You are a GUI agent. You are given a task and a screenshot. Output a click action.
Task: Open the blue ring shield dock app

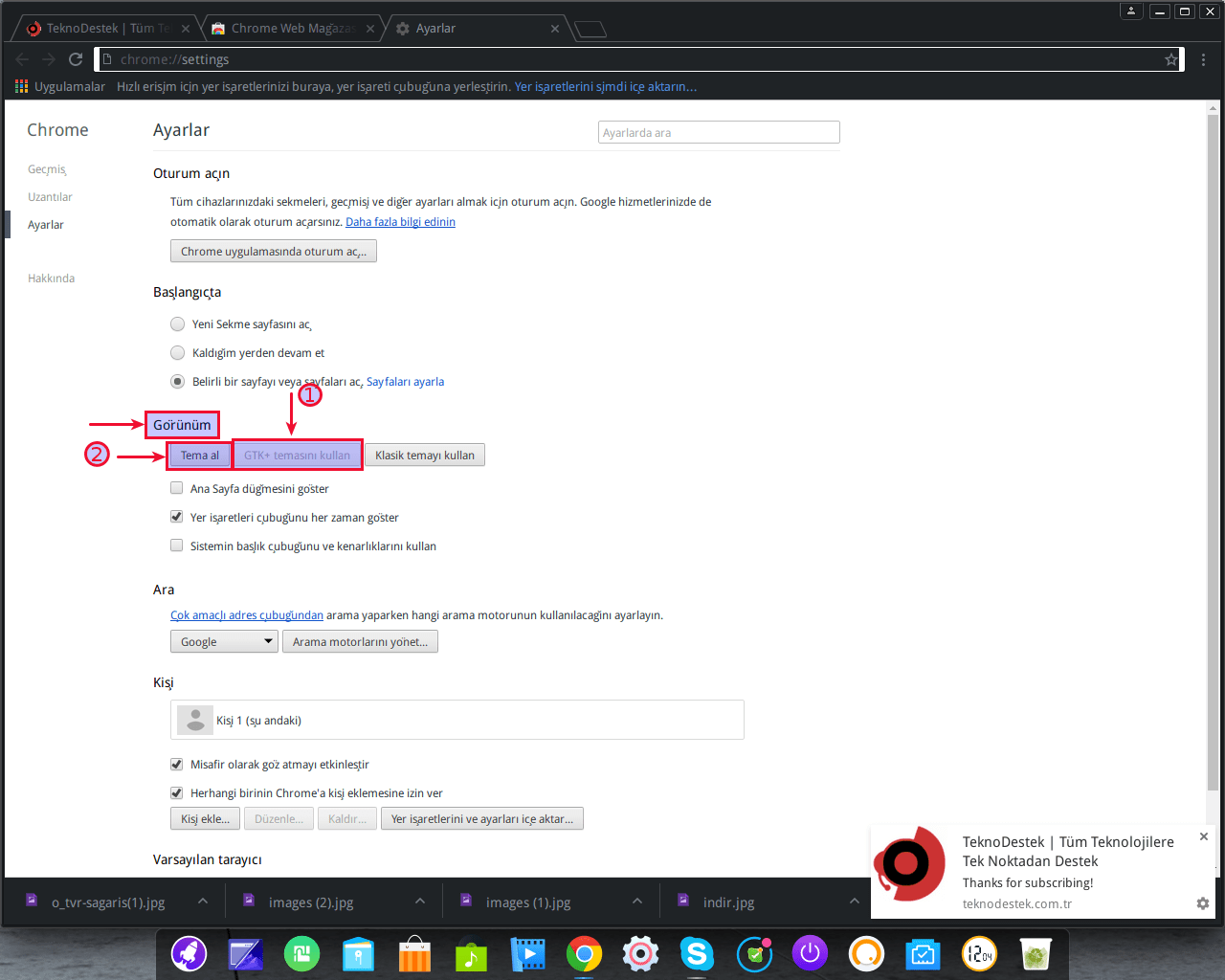754,953
